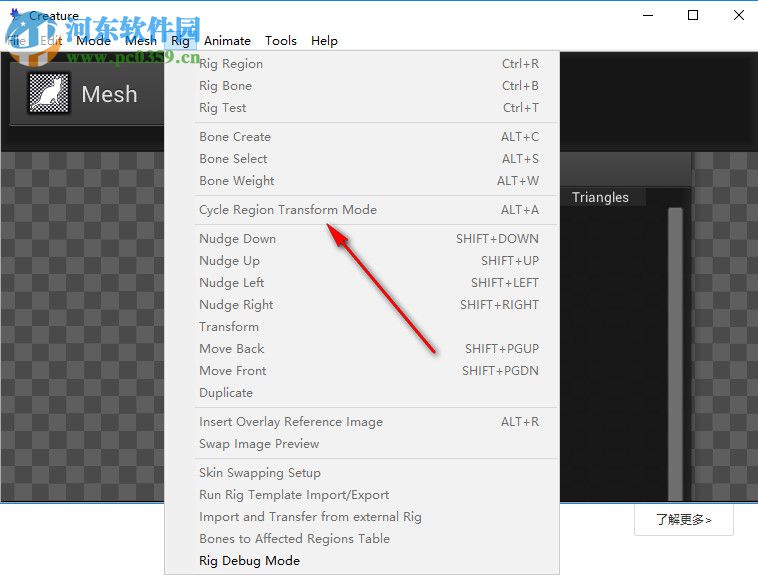Screen dimensions: 758x579
Task: Open the Mesh menu
Action: coord(141,41)
